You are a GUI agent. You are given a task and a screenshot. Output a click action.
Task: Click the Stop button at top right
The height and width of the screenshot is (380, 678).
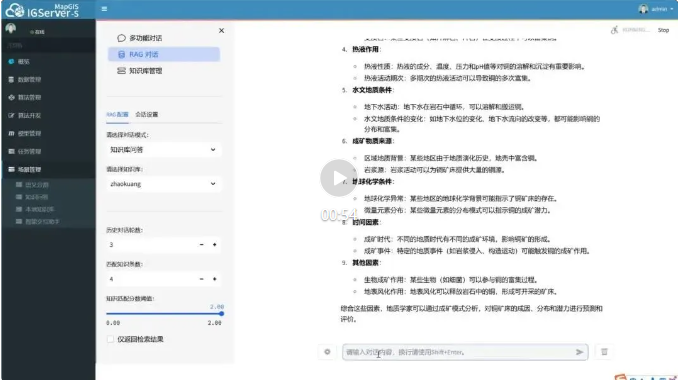[x=663, y=30]
